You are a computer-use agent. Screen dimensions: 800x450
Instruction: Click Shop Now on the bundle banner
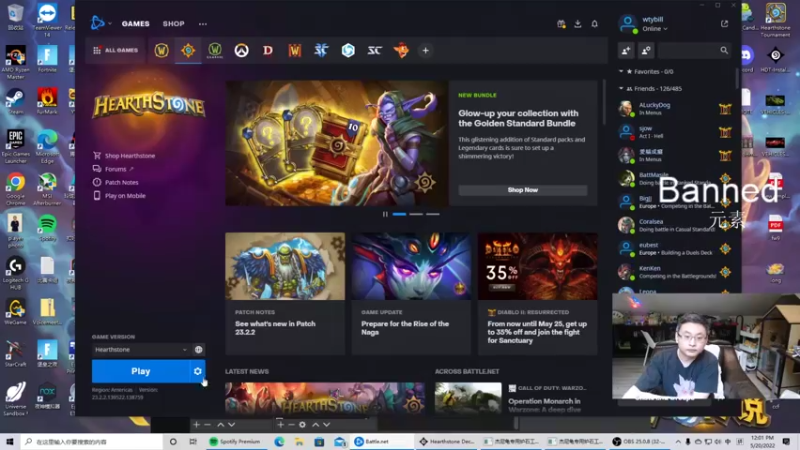(x=522, y=190)
